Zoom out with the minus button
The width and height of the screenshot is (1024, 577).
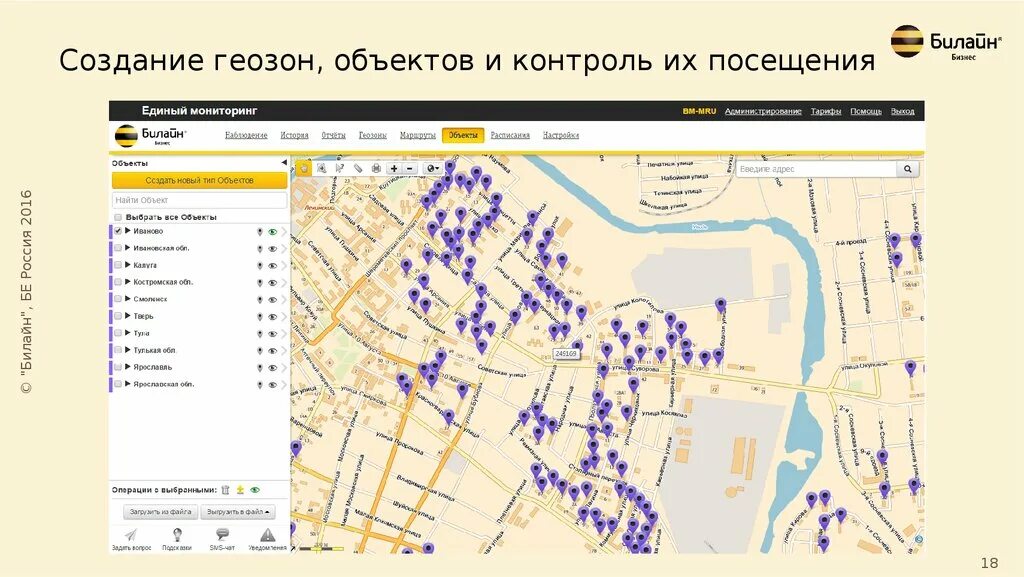click(x=409, y=168)
